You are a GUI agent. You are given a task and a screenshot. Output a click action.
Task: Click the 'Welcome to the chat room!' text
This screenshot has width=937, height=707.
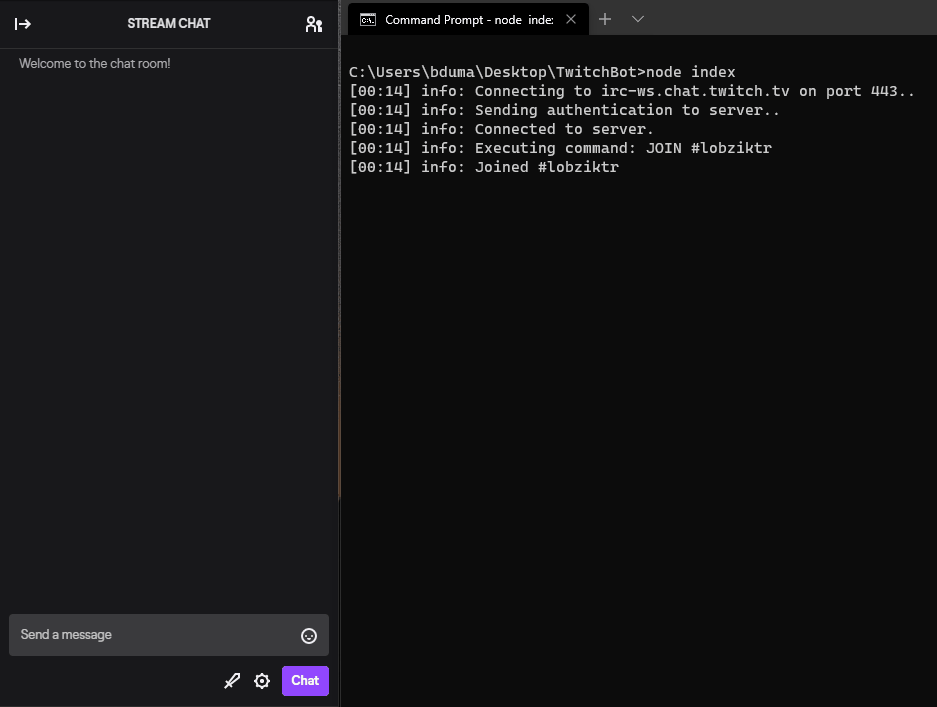tap(94, 63)
